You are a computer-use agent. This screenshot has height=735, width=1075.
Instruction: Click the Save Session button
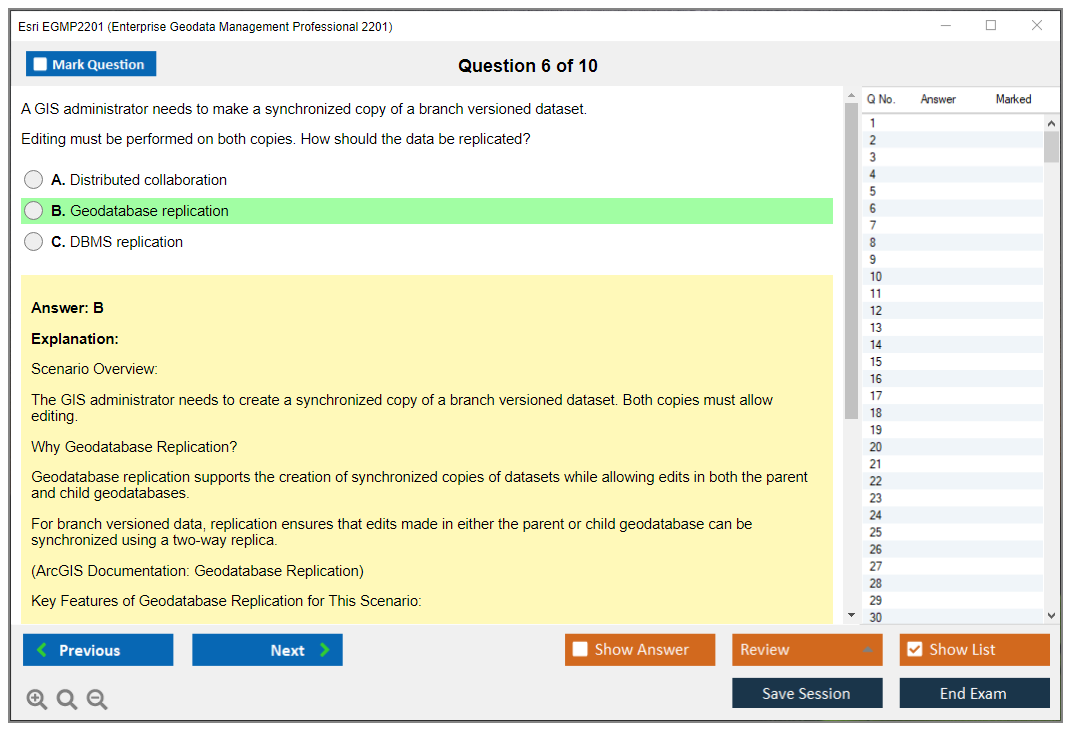coord(807,693)
